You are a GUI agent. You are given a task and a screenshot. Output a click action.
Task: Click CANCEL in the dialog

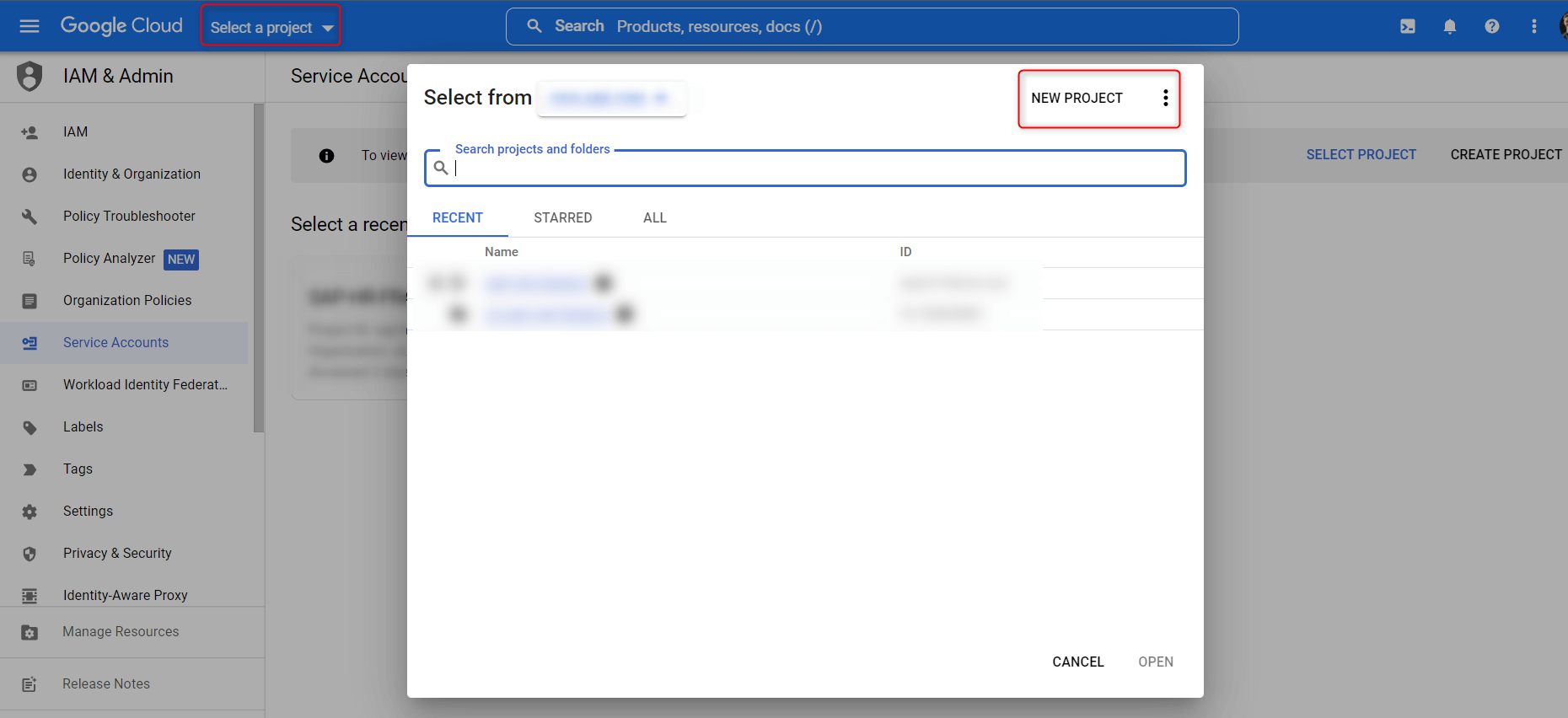pyautogui.click(x=1078, y=662)
